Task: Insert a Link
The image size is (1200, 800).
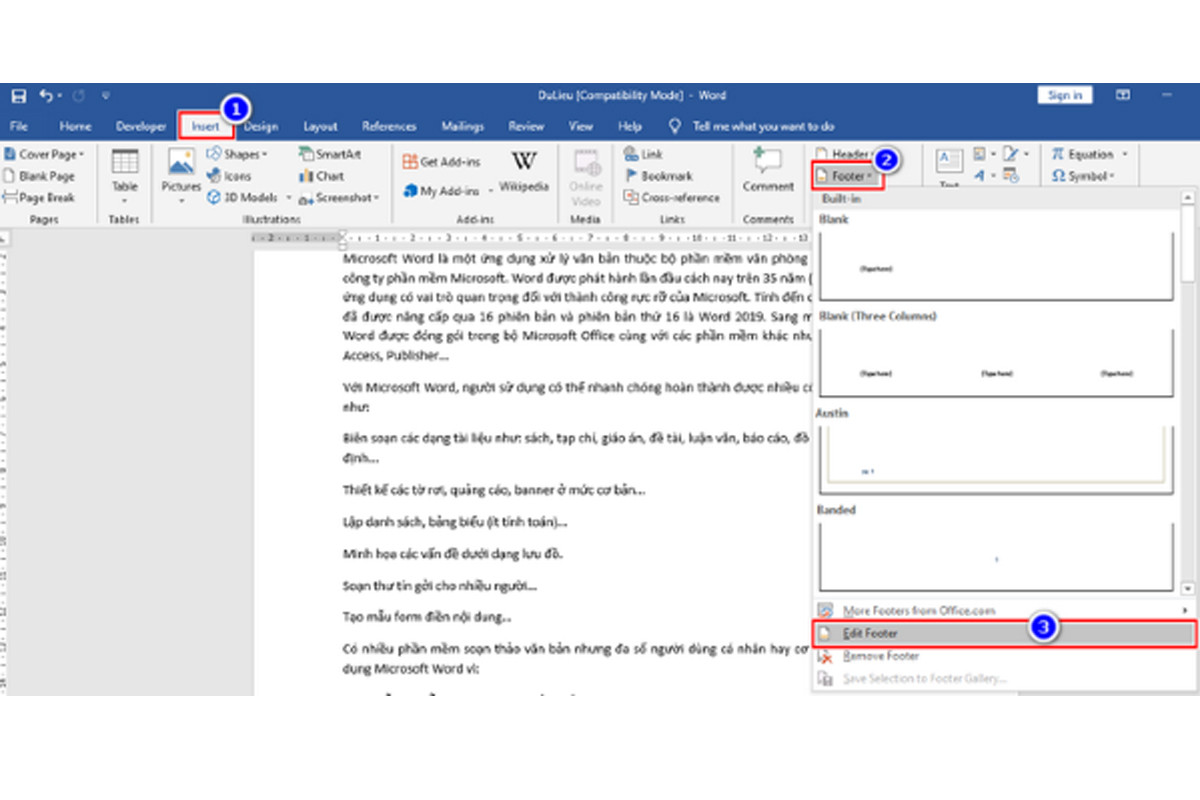Action: coord(643,154)
